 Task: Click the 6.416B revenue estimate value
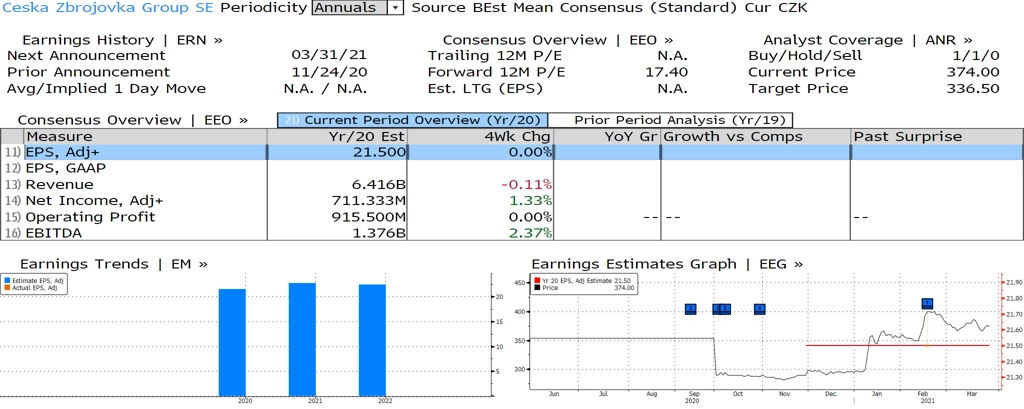(x=377, y=184)
